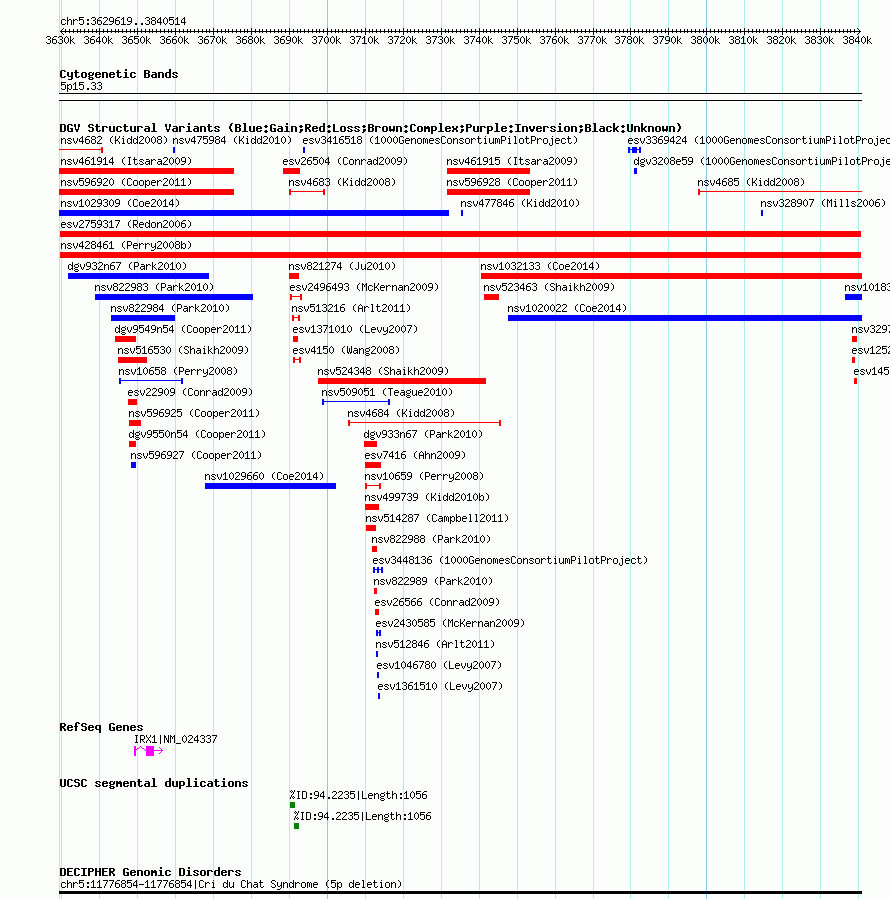890x899 pixels.
Task: Open the IRX1|NM_024337 gene label
Action: [175, 740]
